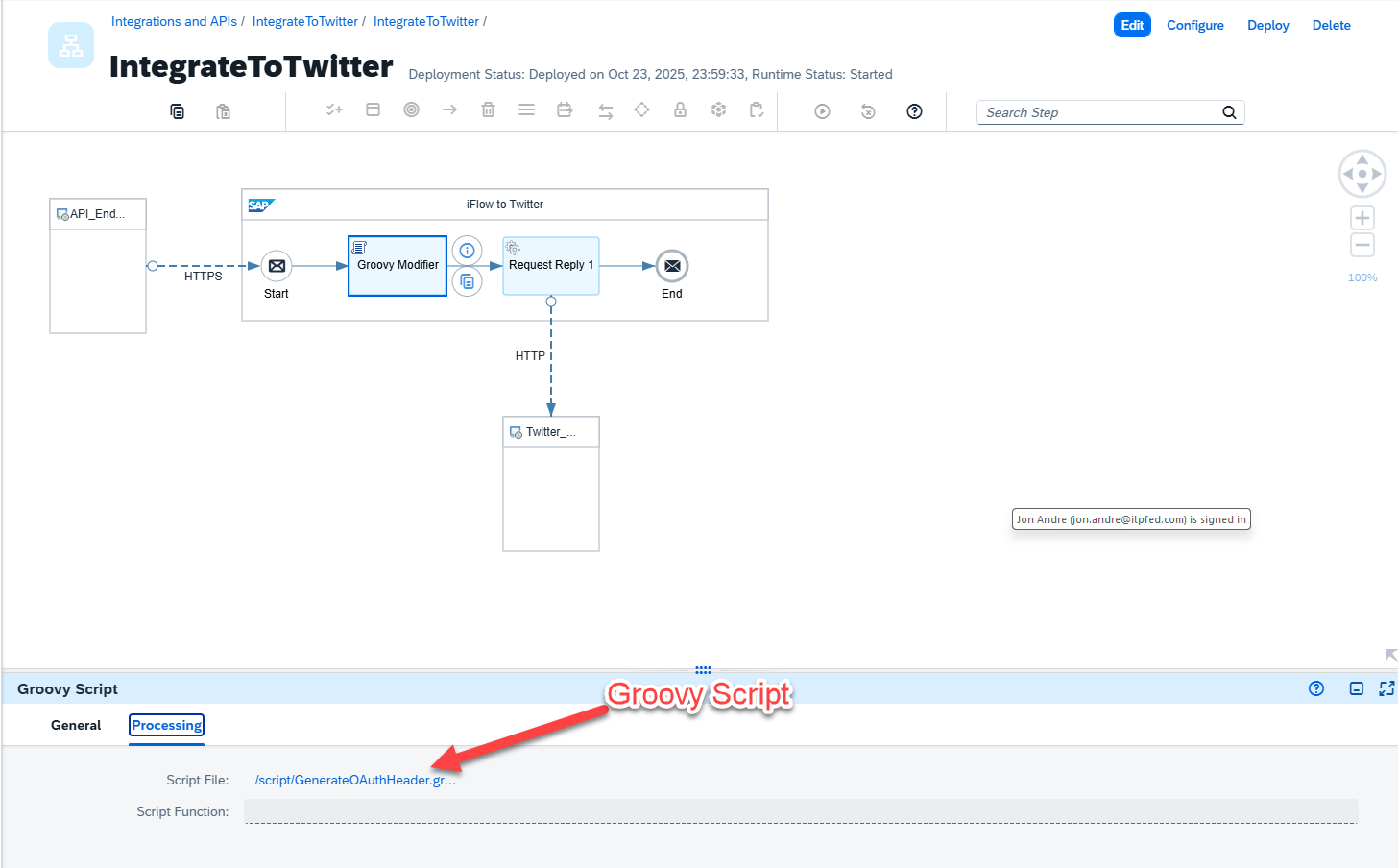Select the Request Reply 1 step
This screenshot has height=868, width=1398.
(x=551, y=266)
